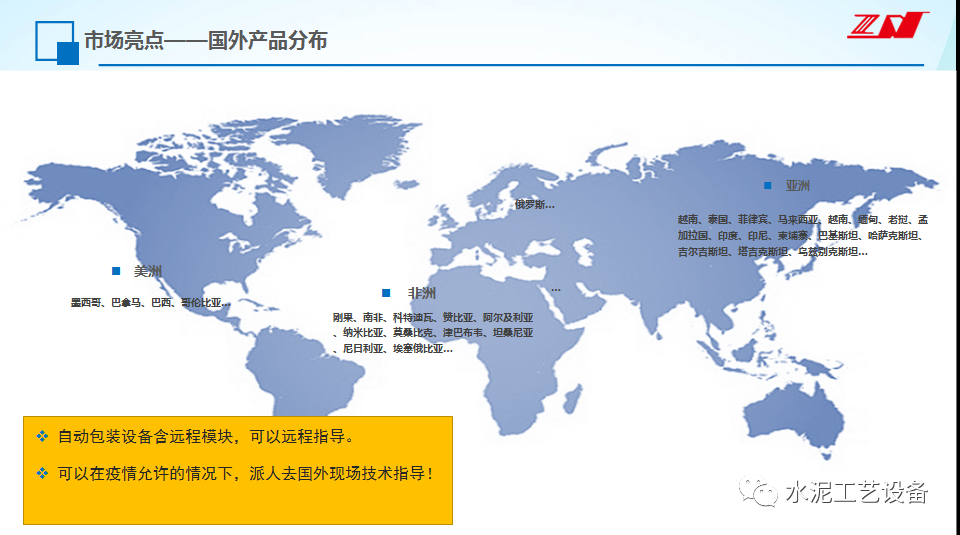Click the diamond bullet before 可以在疫情允许
The height and width of the screenshot is (535, 960).
coord(42,473)
